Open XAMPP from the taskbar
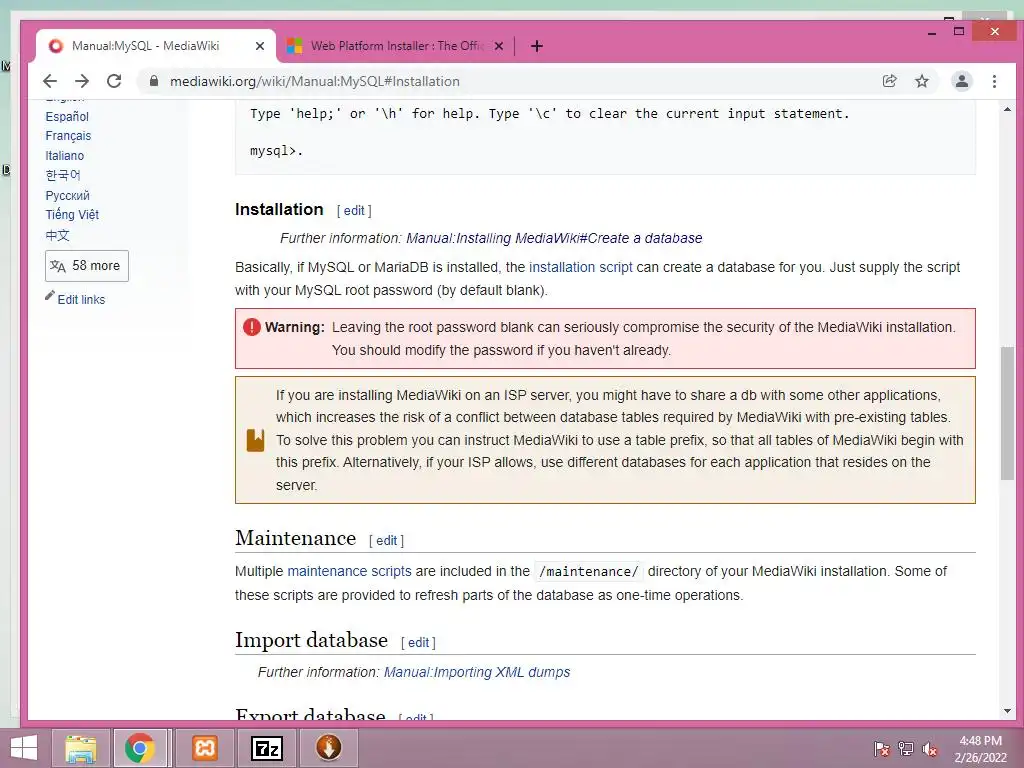Screen dimensions: 1024x768 pyautogui.click(x=204, y=748)
